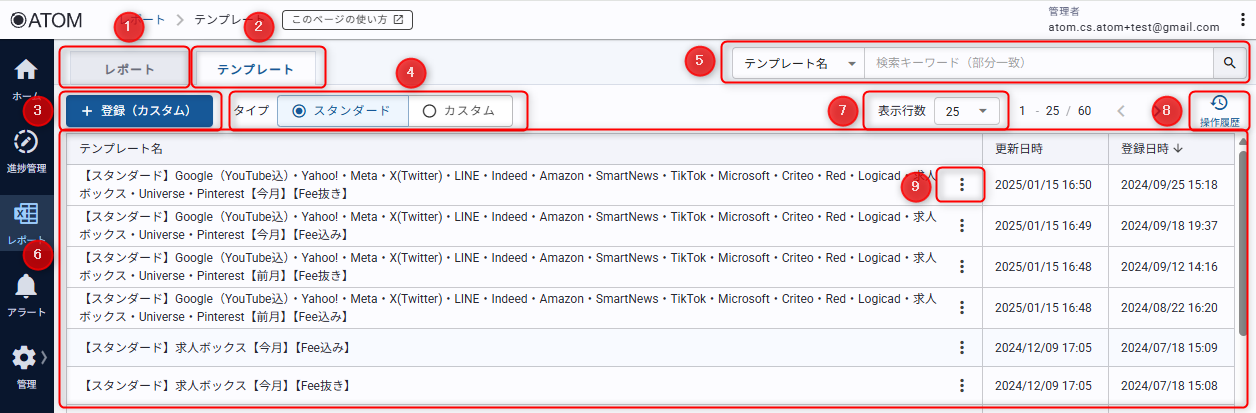Viewport: 1256px width, 413px height.
Task: Open the Home icon in sidebar
Action: [26, 72]
